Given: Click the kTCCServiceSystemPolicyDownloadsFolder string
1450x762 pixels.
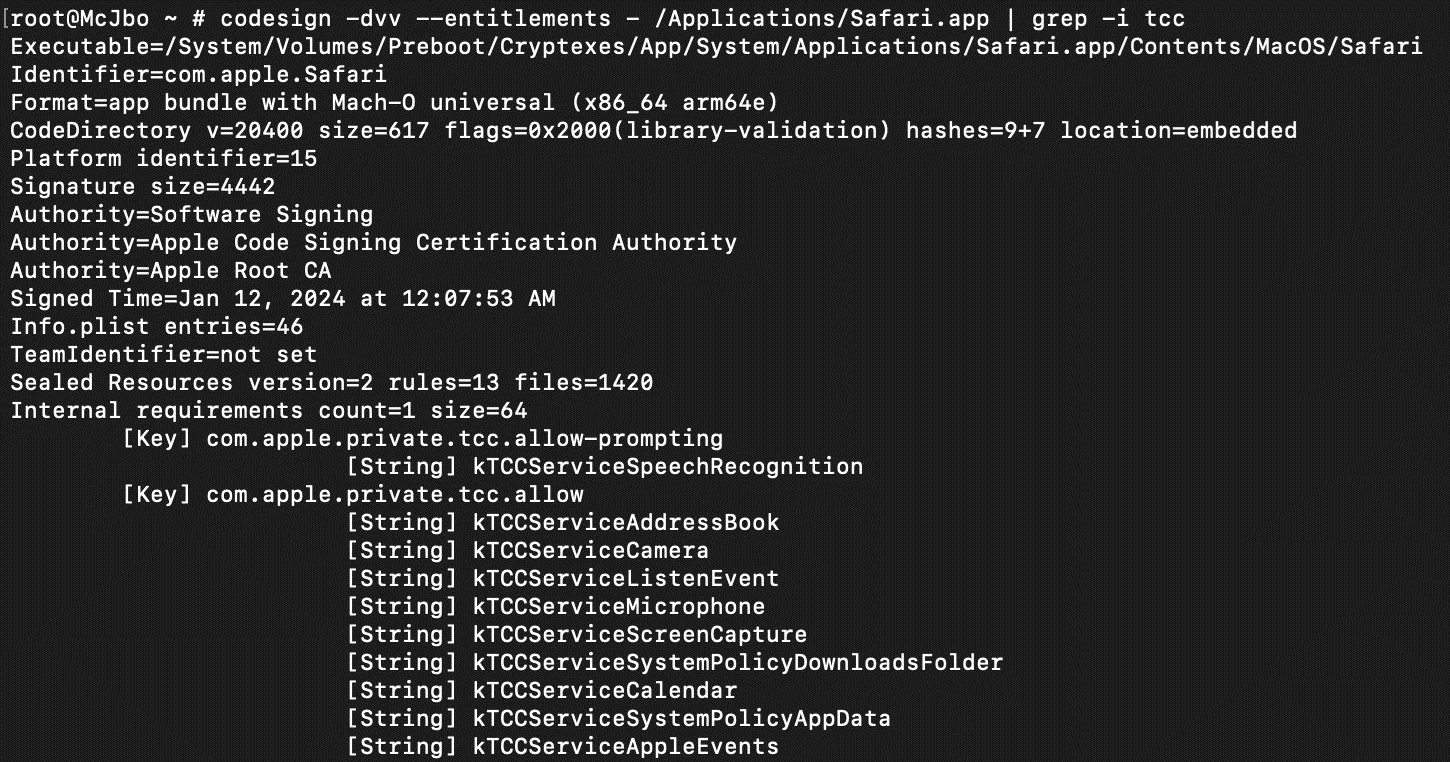Looking at the screenshot, I should point(737,663).
